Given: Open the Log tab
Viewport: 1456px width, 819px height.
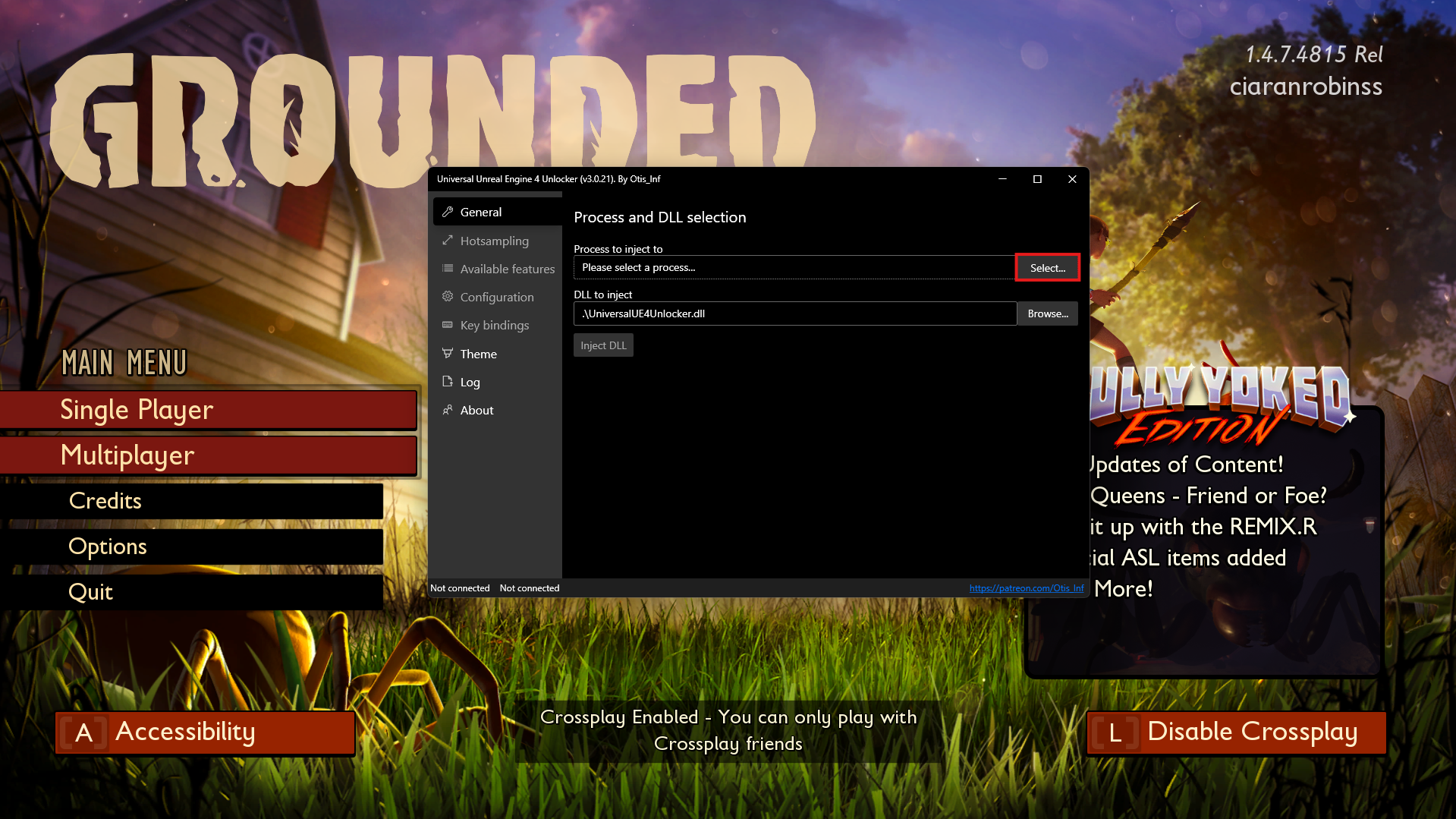Looking at the screenshot, I should [x=498, y=382].
